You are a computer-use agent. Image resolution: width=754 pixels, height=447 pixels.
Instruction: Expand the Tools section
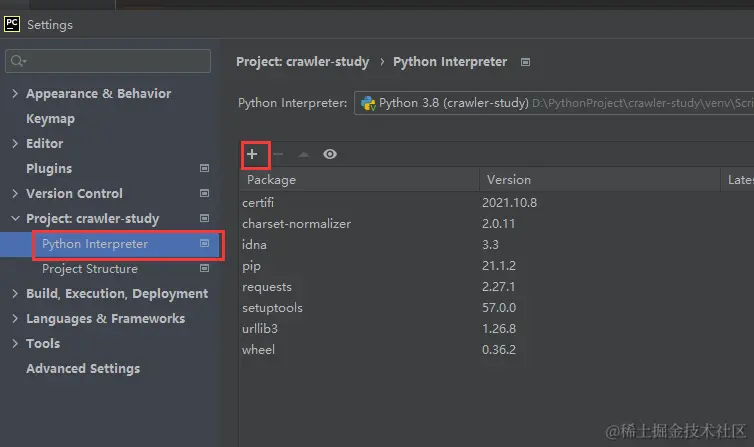15,343
